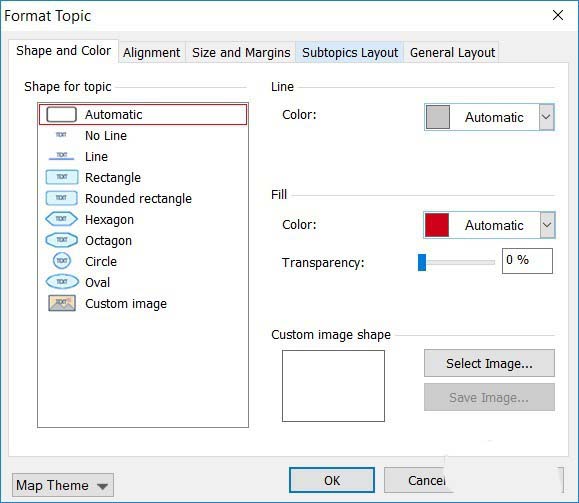
Task: Click the transparency percentage input field
Action: pos(527,261)
